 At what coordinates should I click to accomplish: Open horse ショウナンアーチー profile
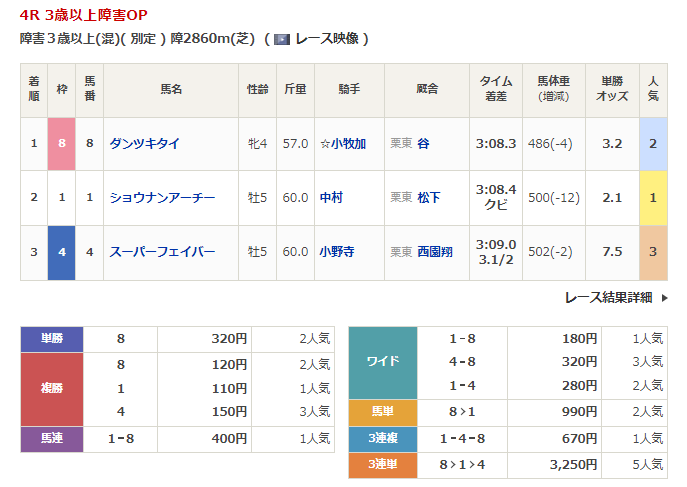pyautogui.click(x=162, y=198)
